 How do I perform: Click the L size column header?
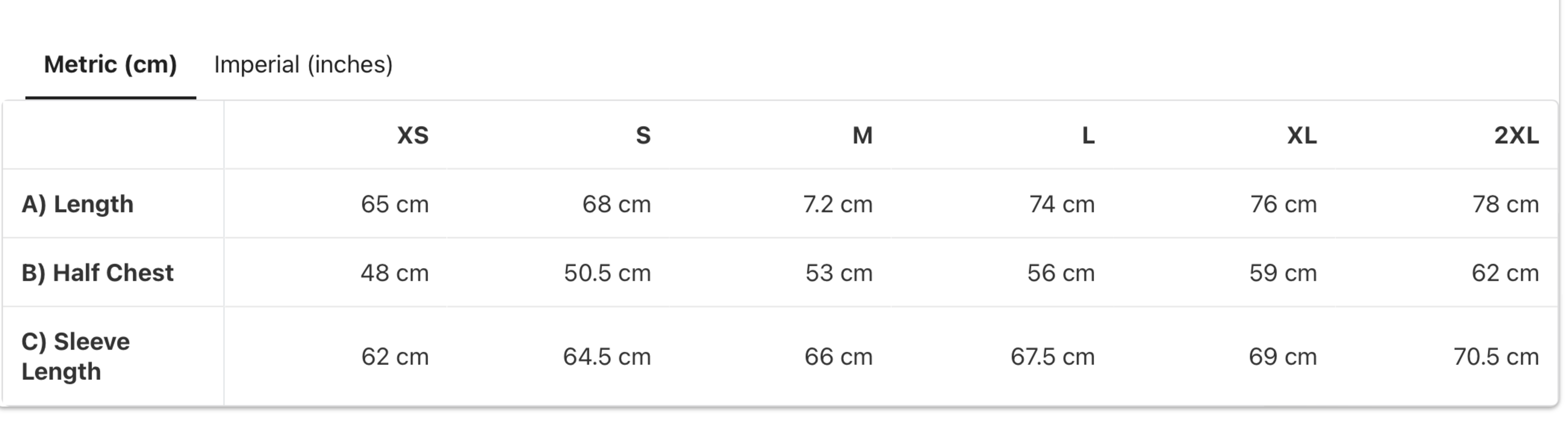pyautogui.click(x=1088, y=135)
